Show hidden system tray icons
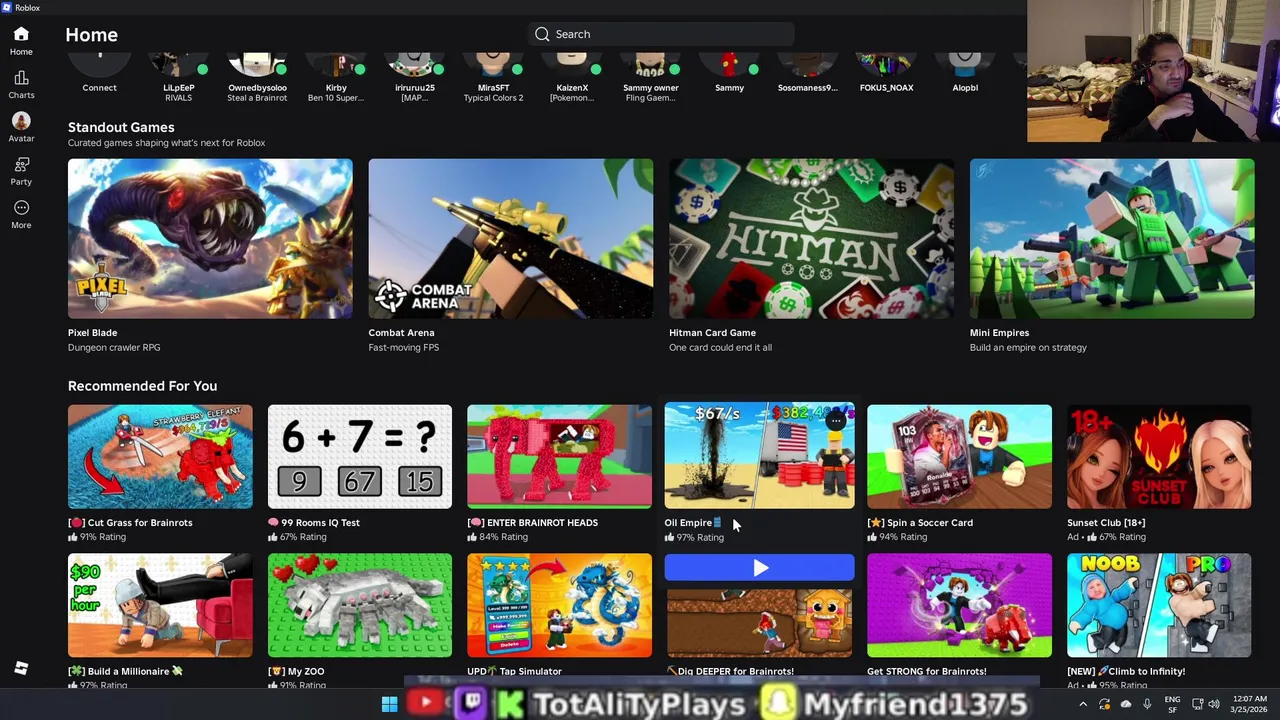The height and width of the screenshot is (720, 1280). pyautogui.click(x=1083, y=704)
